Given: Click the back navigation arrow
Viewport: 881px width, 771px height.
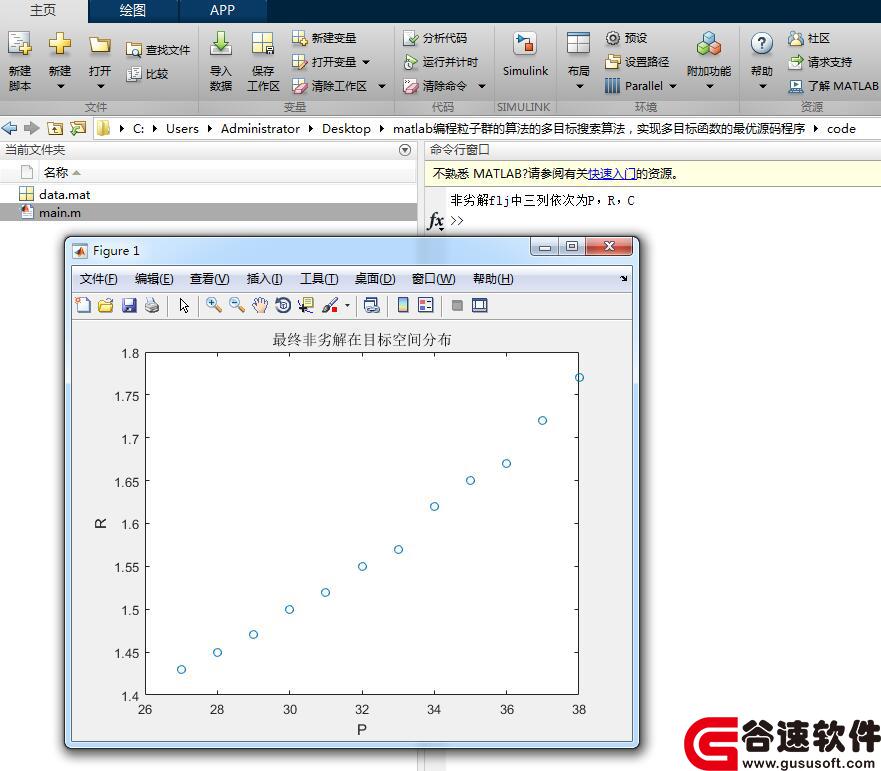Looking at the screenshot, I should [10, 129].
